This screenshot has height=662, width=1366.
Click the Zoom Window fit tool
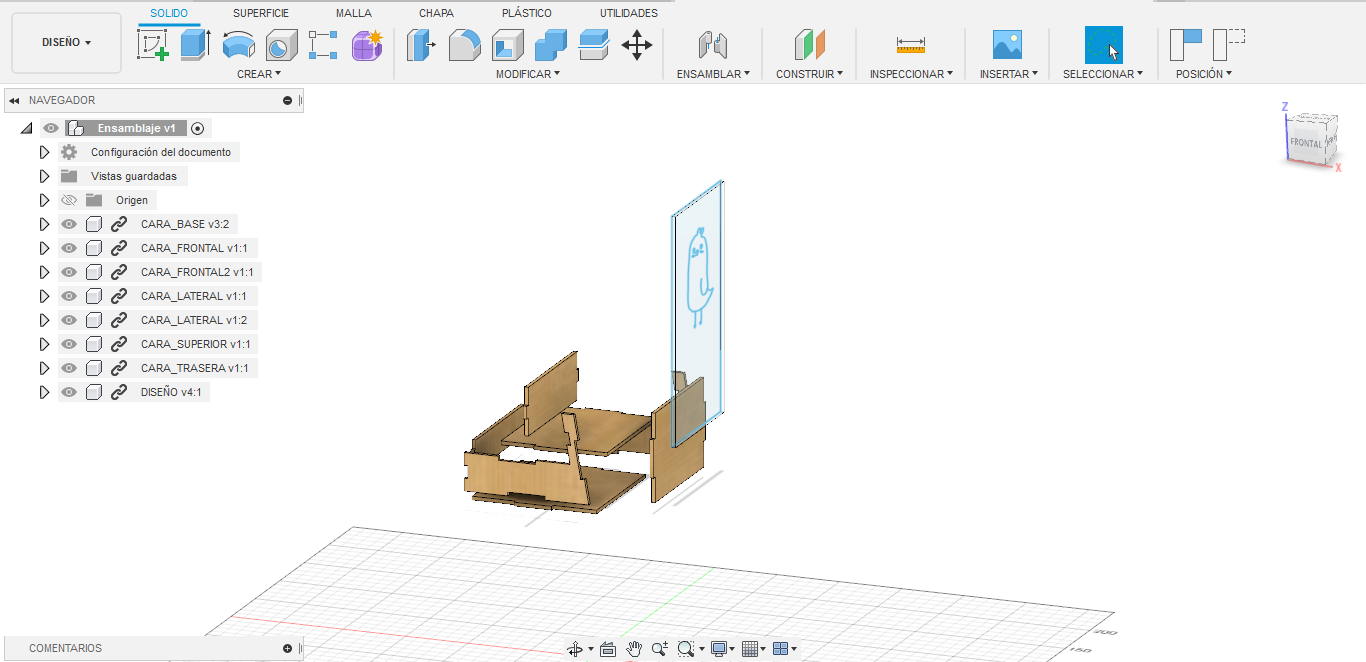[685, 649]
